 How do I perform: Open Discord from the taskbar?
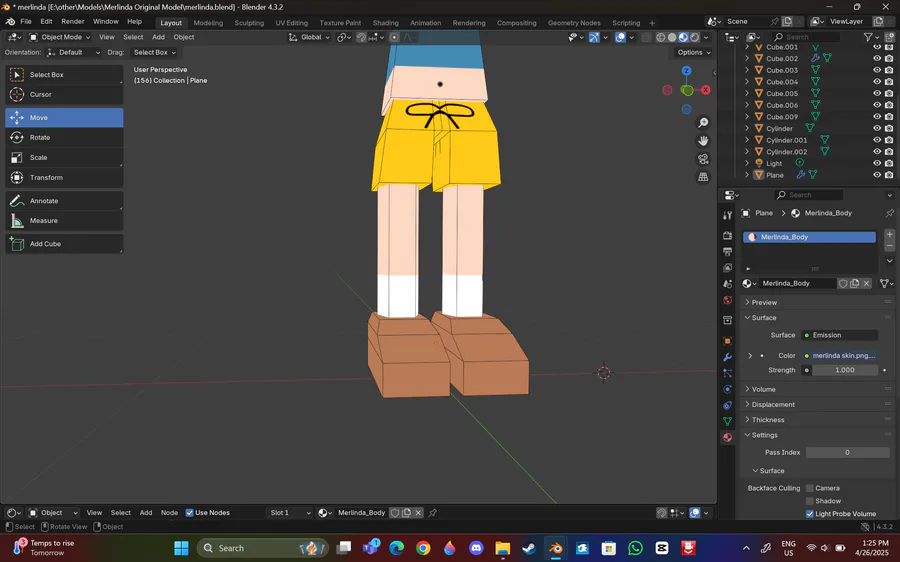[x=476, y=548]
